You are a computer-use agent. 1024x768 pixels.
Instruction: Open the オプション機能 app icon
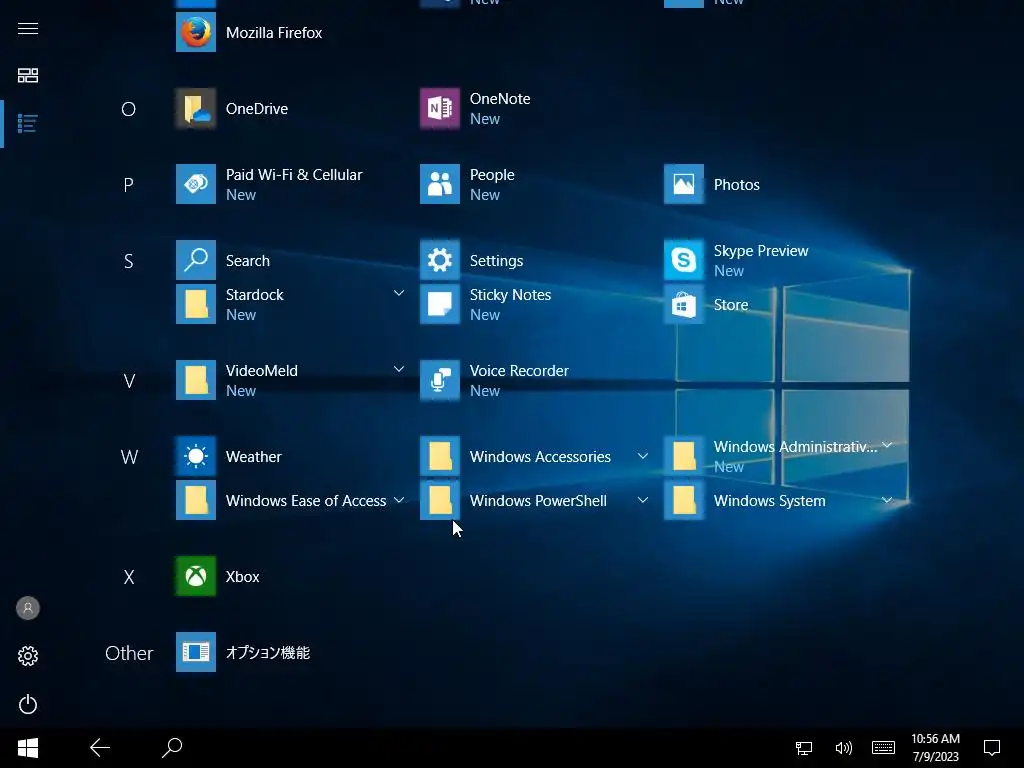[196, 652]
